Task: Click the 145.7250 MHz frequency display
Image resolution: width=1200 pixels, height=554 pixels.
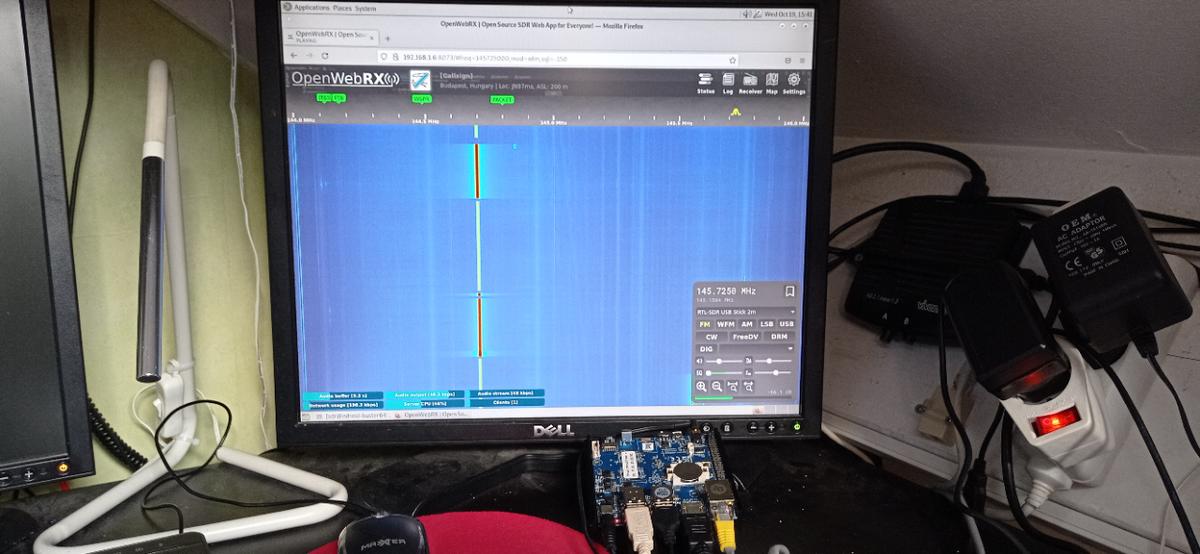Action: coord(726,291)
